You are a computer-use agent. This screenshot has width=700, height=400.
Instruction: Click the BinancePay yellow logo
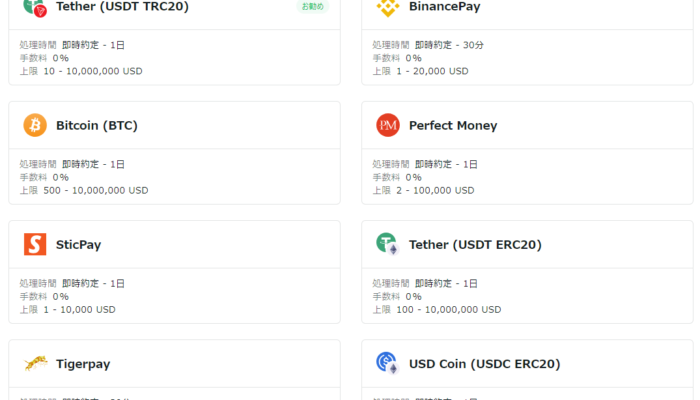point(388,8)
